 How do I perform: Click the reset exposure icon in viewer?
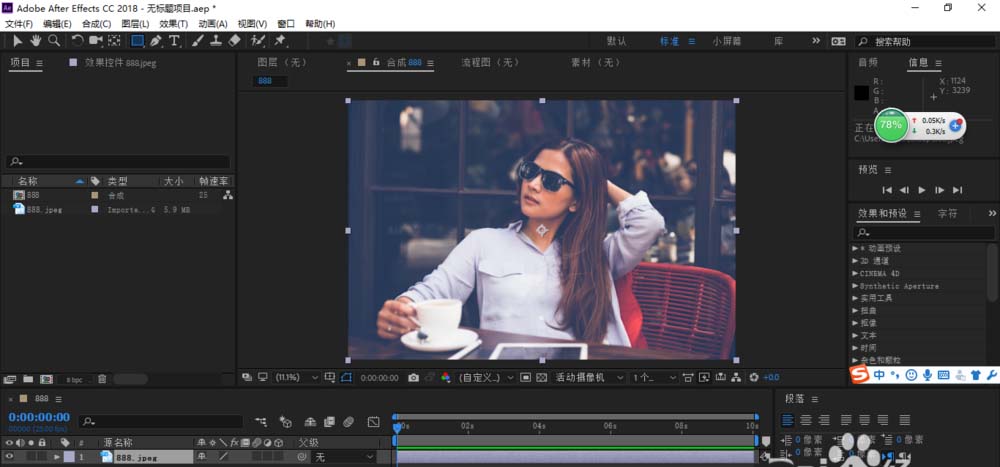(754, 378)
